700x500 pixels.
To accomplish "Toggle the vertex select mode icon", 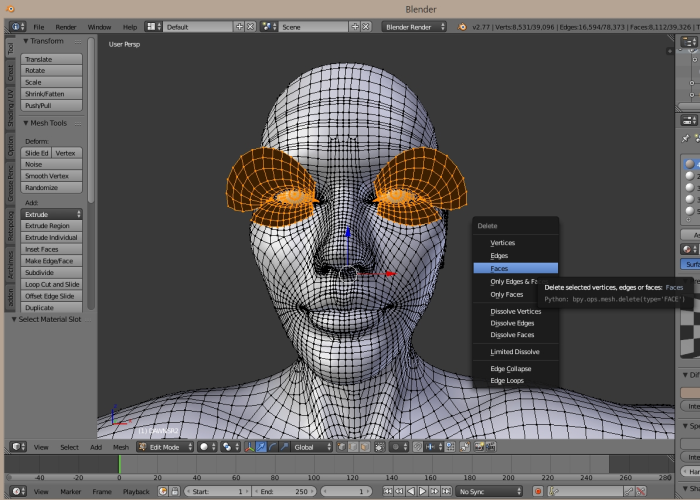I will (340, 447).
